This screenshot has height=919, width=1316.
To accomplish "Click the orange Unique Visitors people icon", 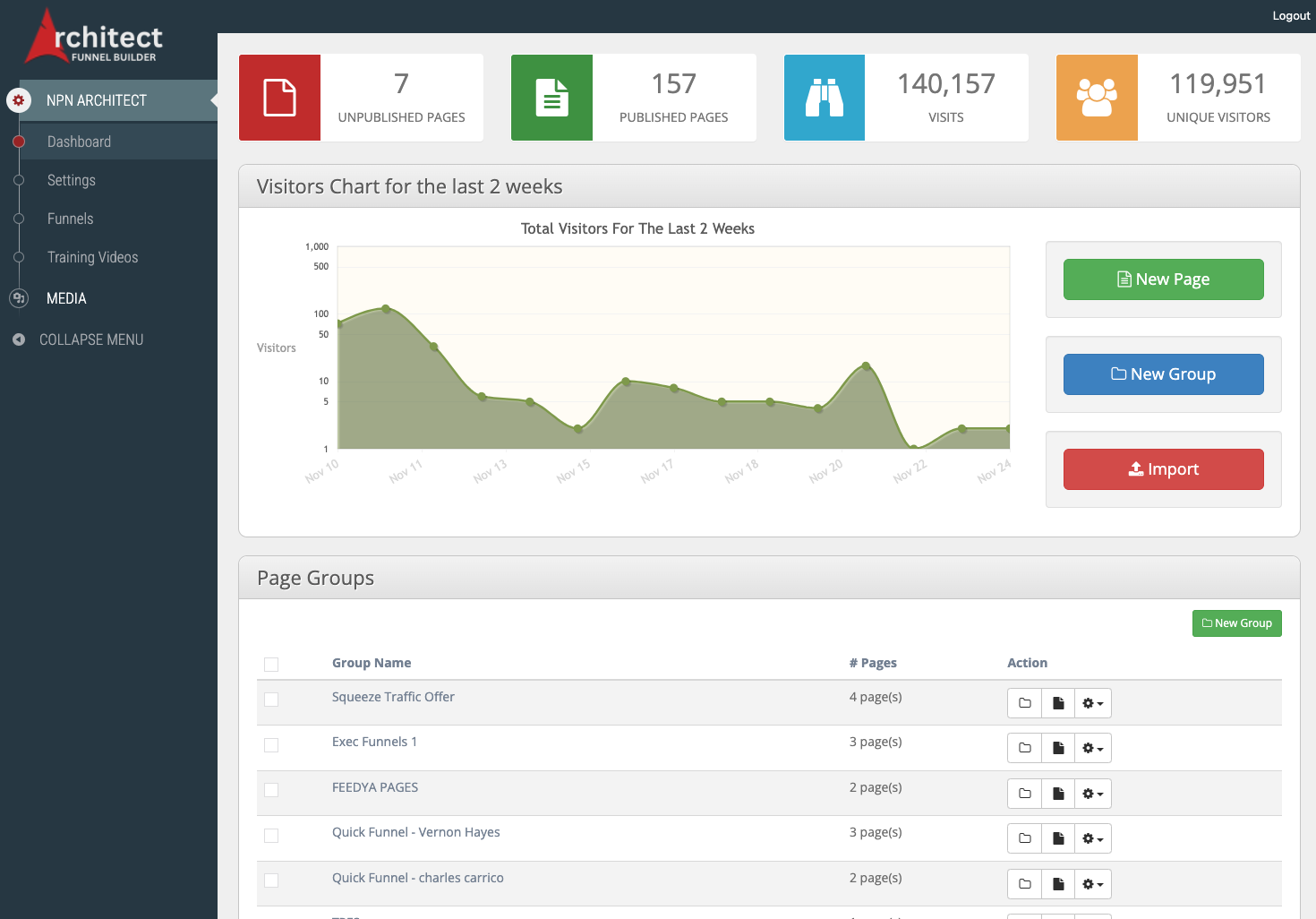I will (x=1096, y=98).
